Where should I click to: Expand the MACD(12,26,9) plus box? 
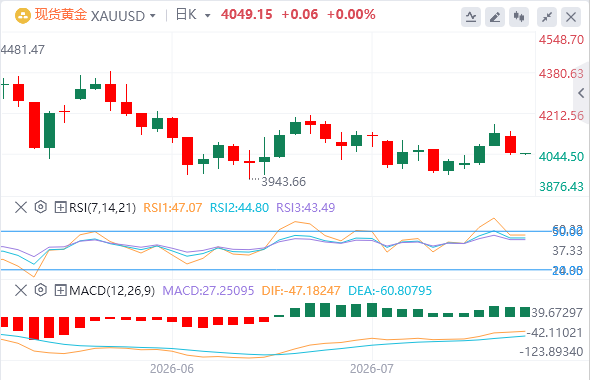(60, 290)
